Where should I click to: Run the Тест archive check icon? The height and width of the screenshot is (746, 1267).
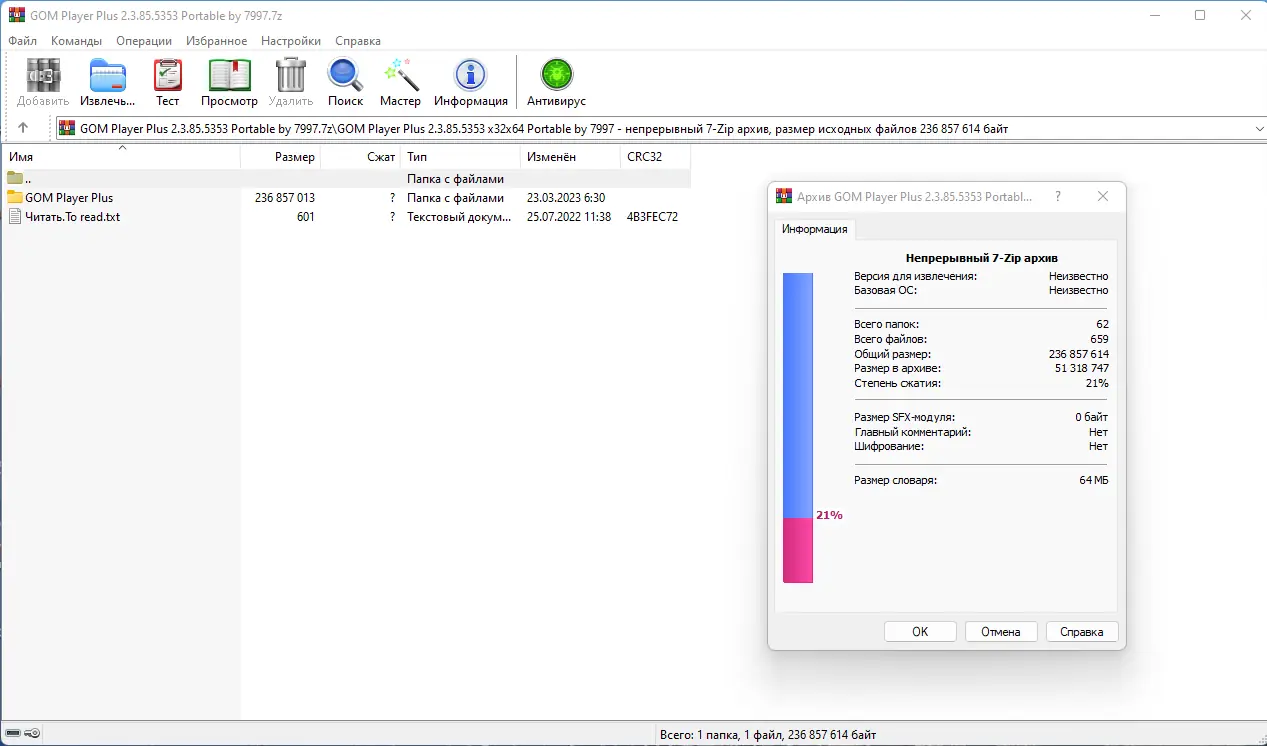click(x=167, y=76)
